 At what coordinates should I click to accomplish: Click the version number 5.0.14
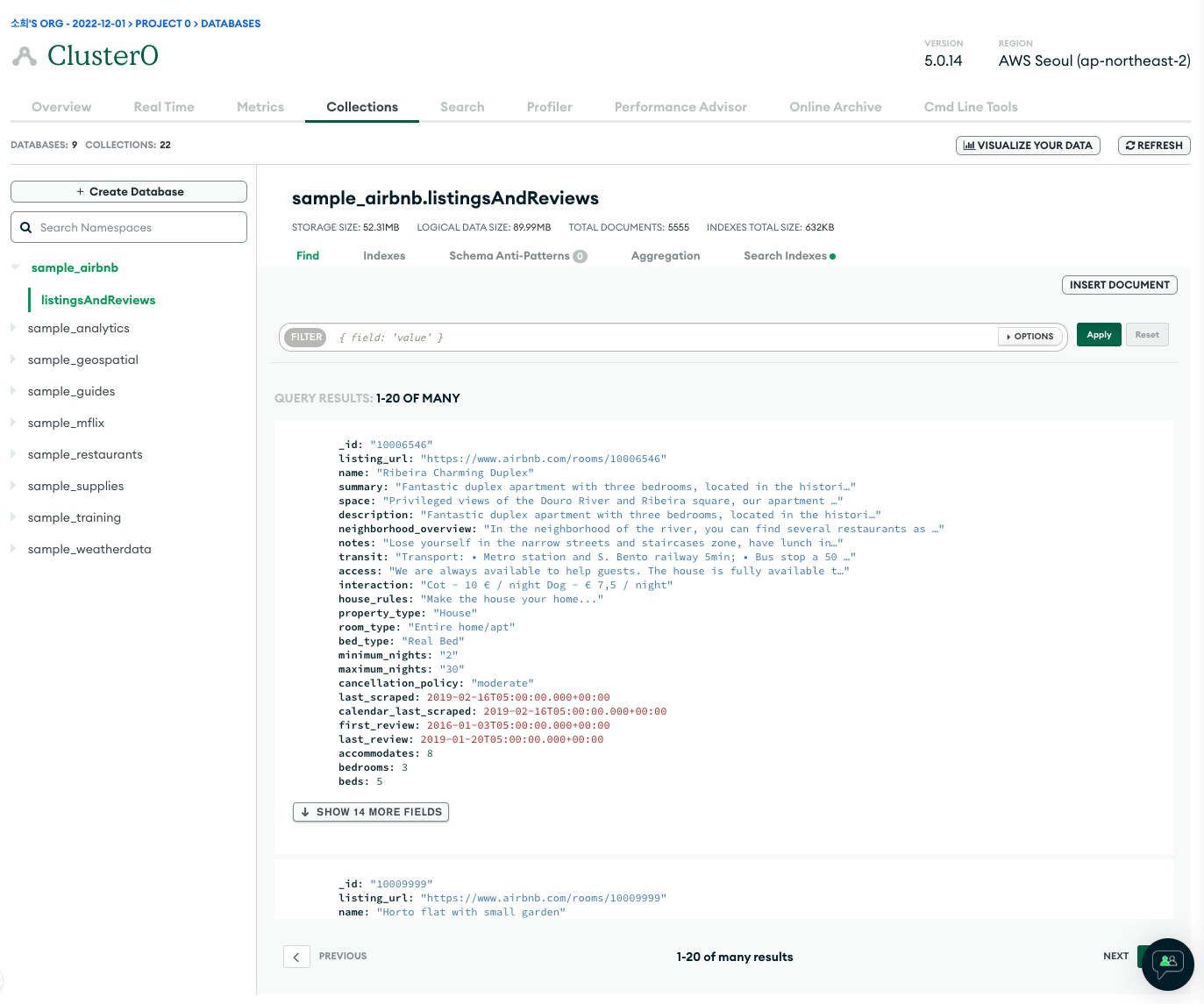(943, 61)
